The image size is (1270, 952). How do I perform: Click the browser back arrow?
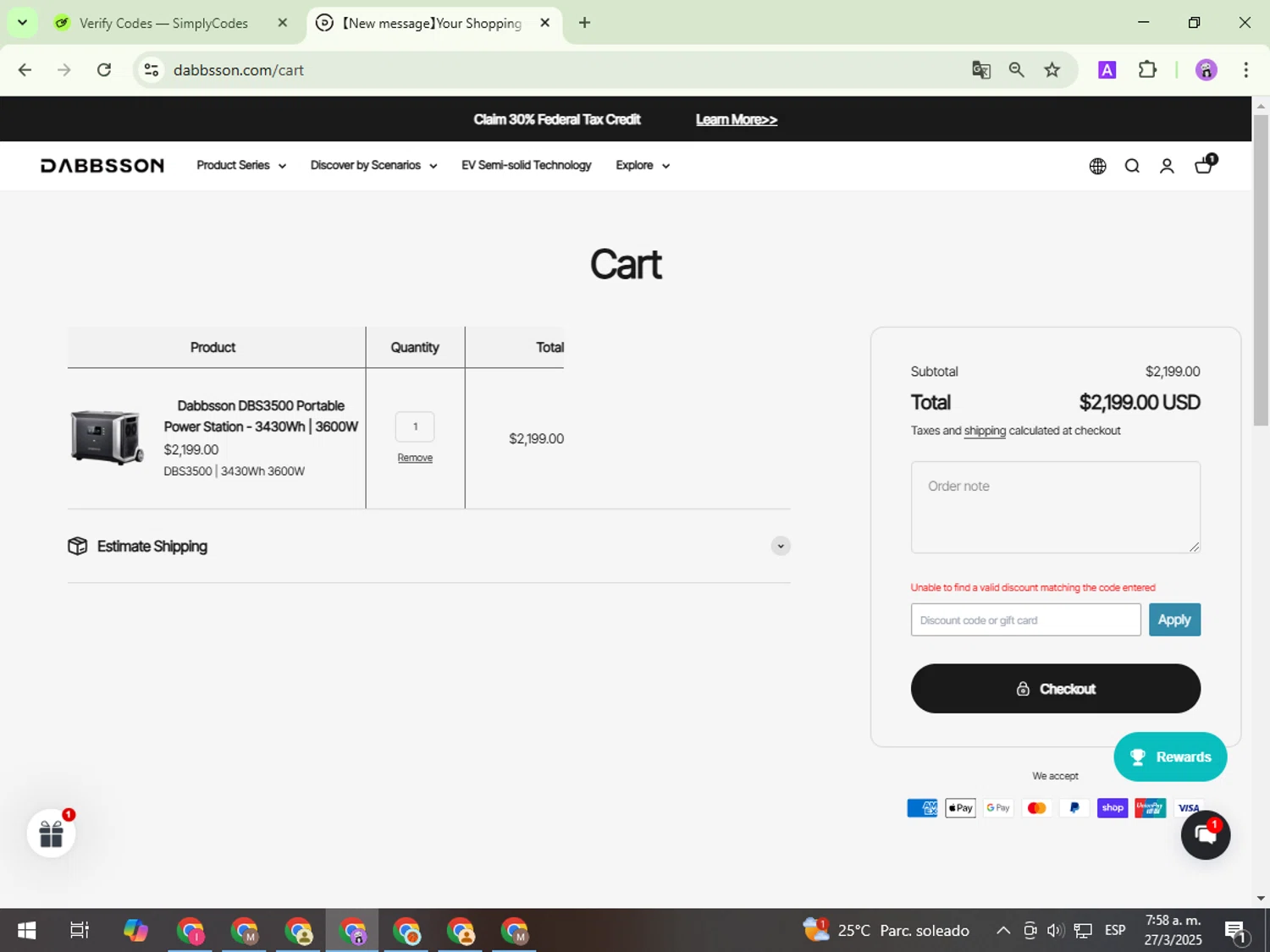click(x=25, y=70)
